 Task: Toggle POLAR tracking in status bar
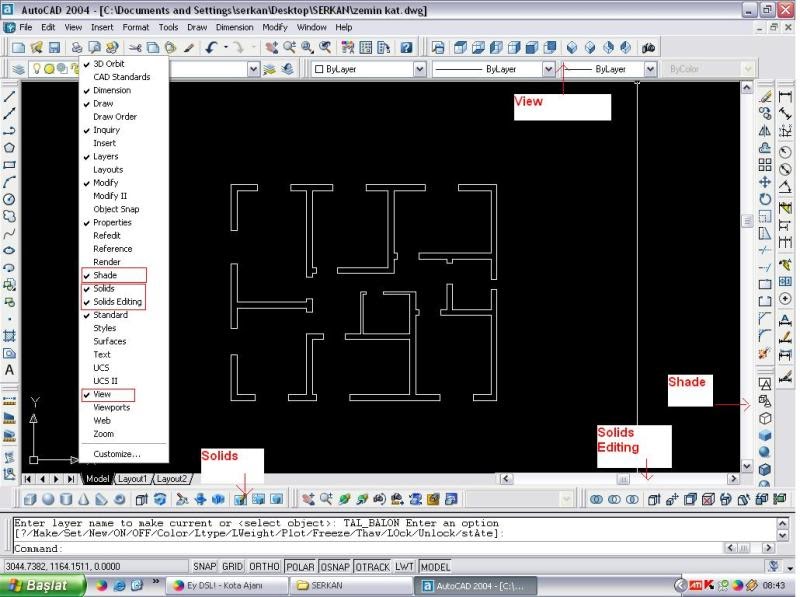(x=300, y=567)
